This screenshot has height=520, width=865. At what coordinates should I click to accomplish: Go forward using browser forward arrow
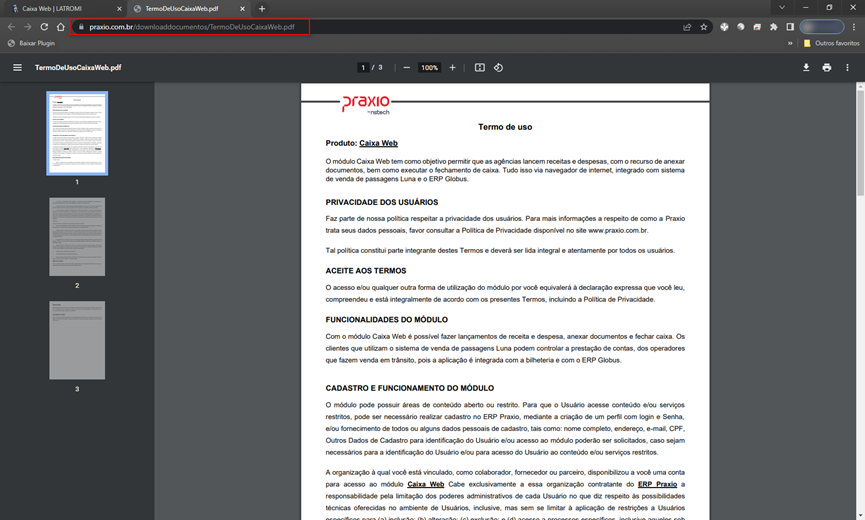click(x=28, y=26)
